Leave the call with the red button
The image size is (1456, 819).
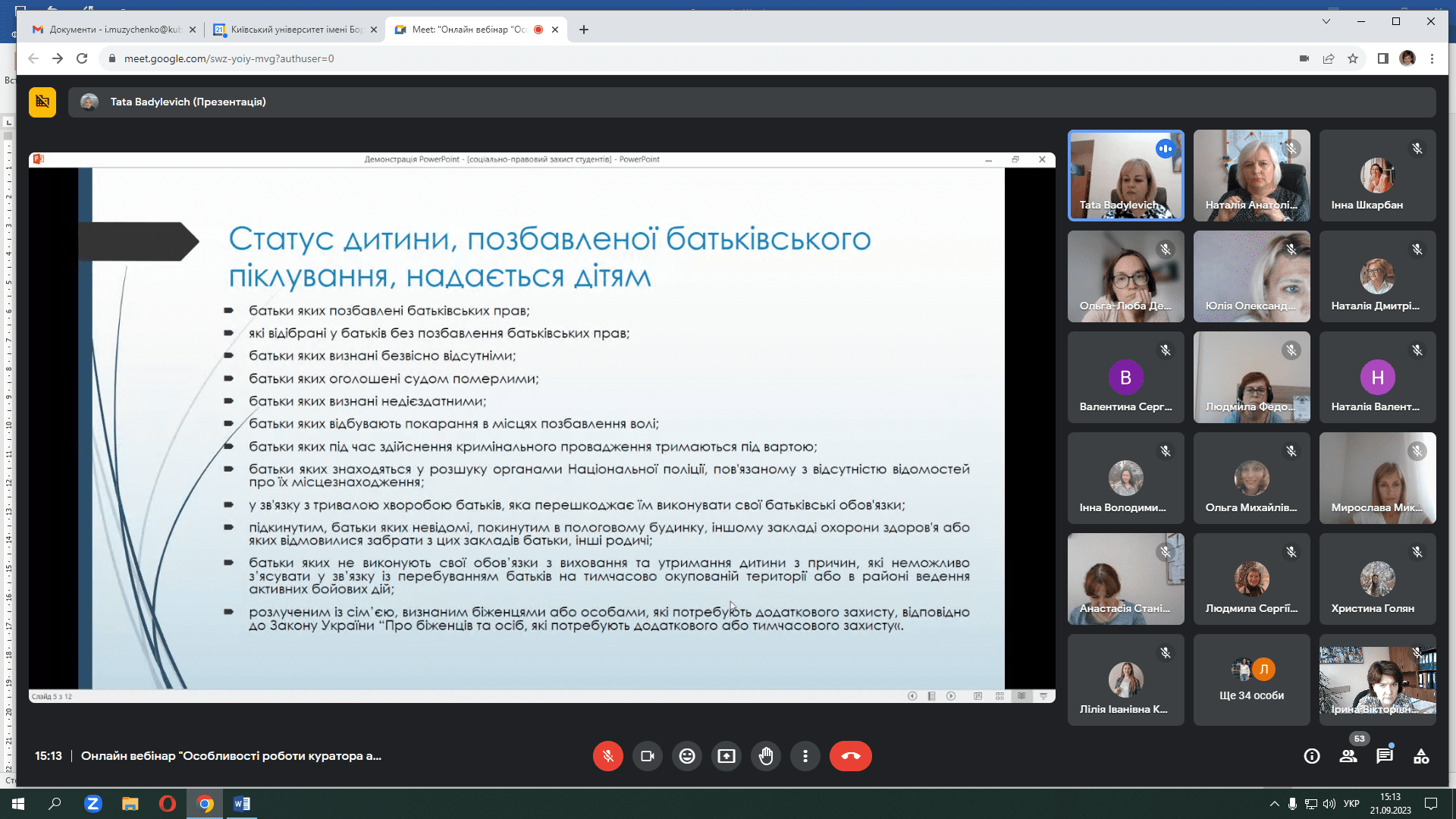coord(850,756)
